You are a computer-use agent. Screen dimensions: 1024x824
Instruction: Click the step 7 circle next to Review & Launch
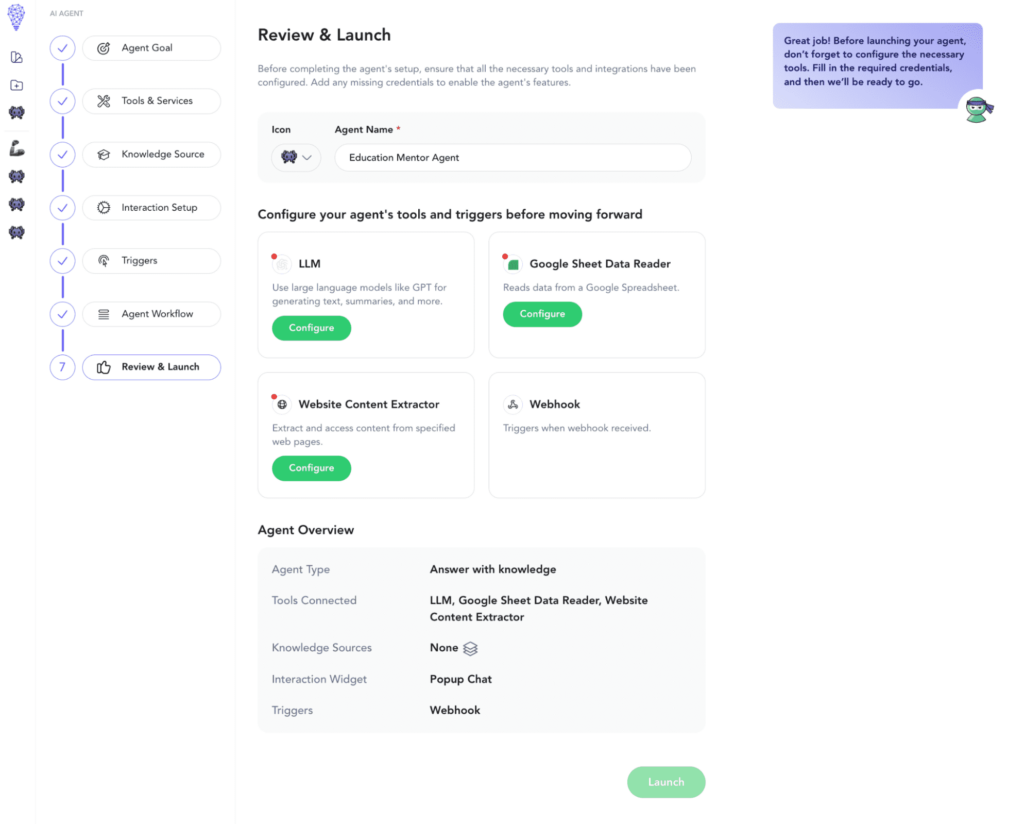(x=62, y=367)
